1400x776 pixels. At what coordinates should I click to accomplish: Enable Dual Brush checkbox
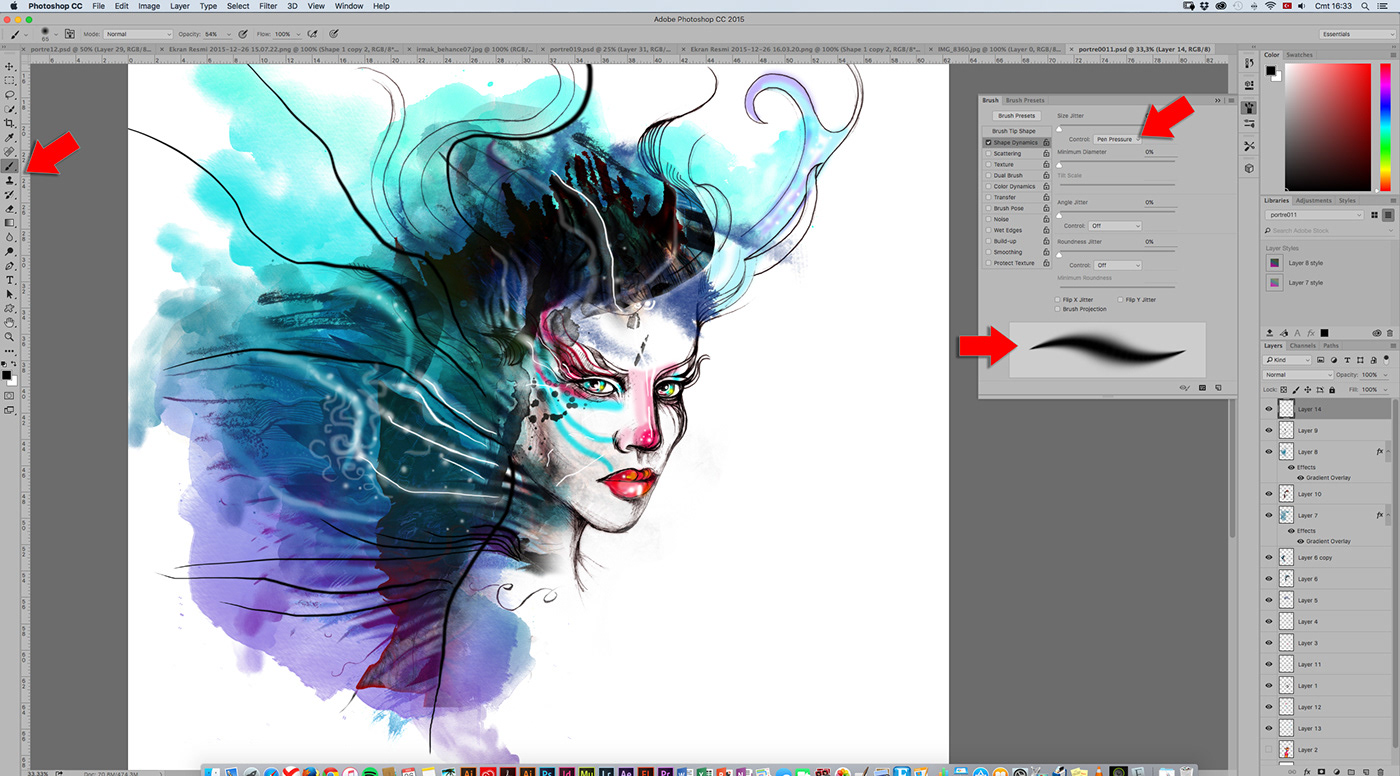[x=988, y=175]
